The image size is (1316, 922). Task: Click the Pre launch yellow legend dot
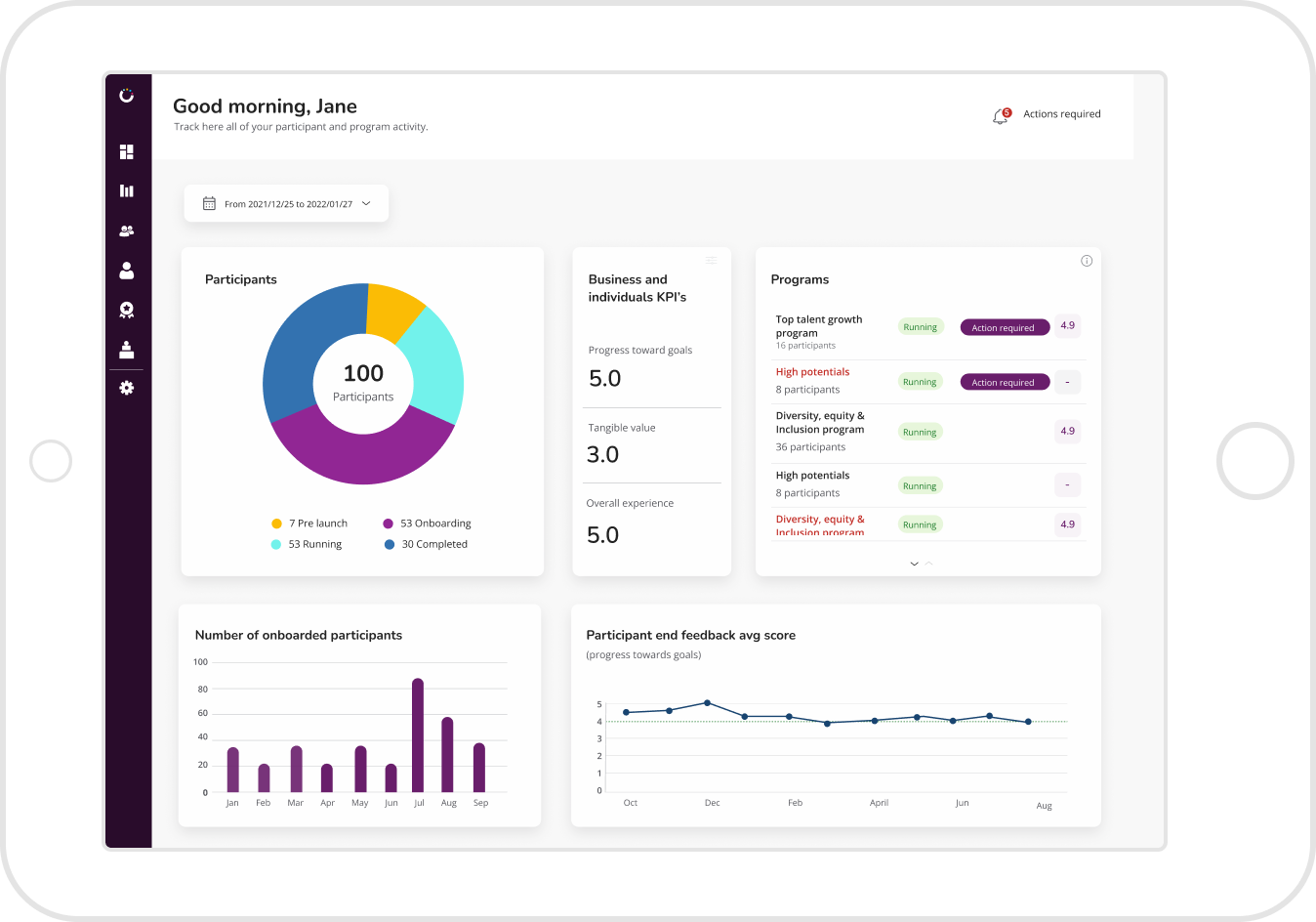click(x=276, y=524)
